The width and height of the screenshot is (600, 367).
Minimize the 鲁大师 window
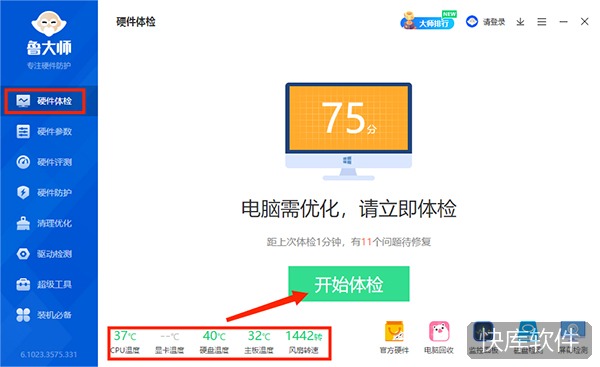[563, 22]
